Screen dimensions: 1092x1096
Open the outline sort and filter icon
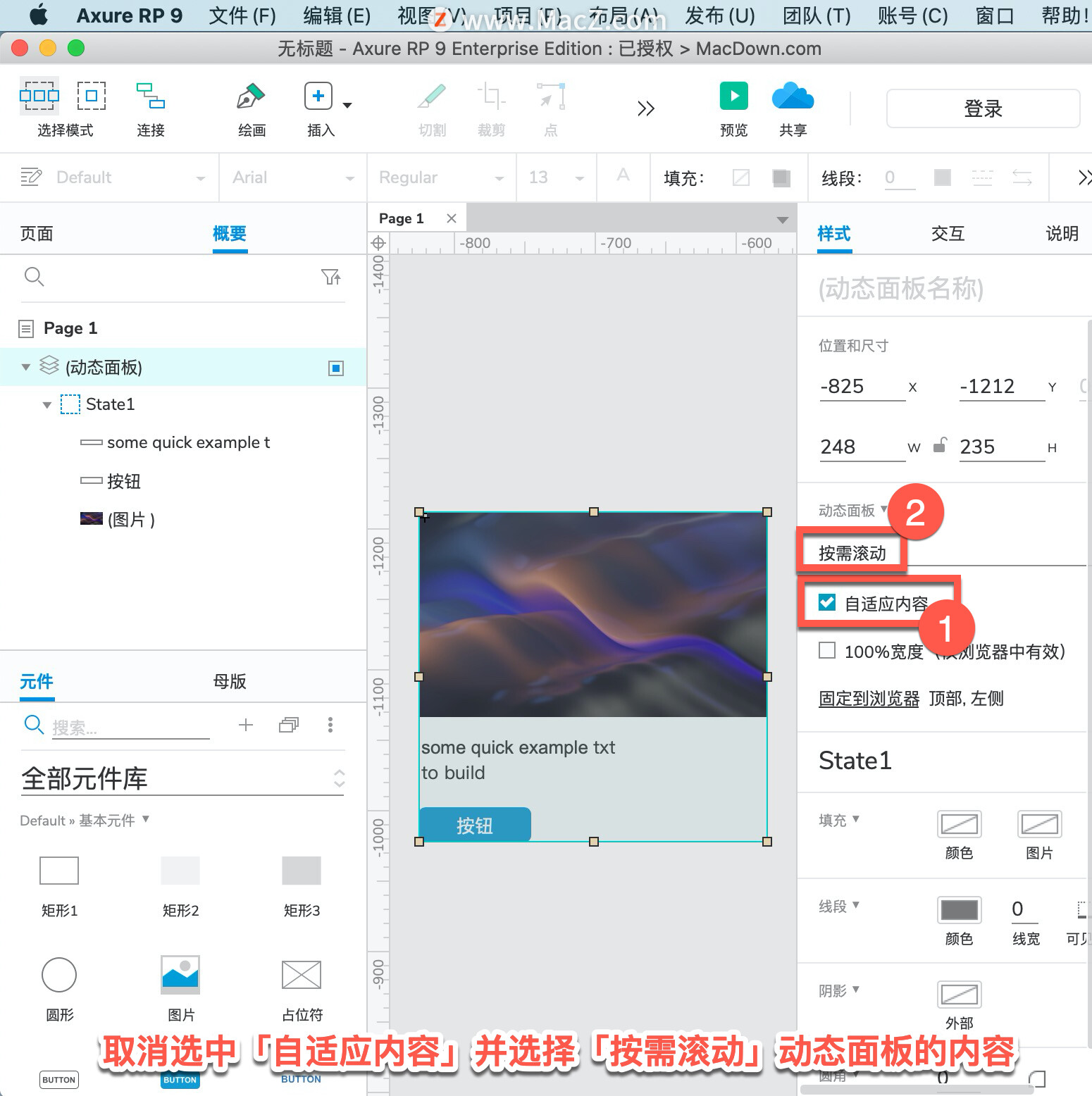(x=331, y=277)
